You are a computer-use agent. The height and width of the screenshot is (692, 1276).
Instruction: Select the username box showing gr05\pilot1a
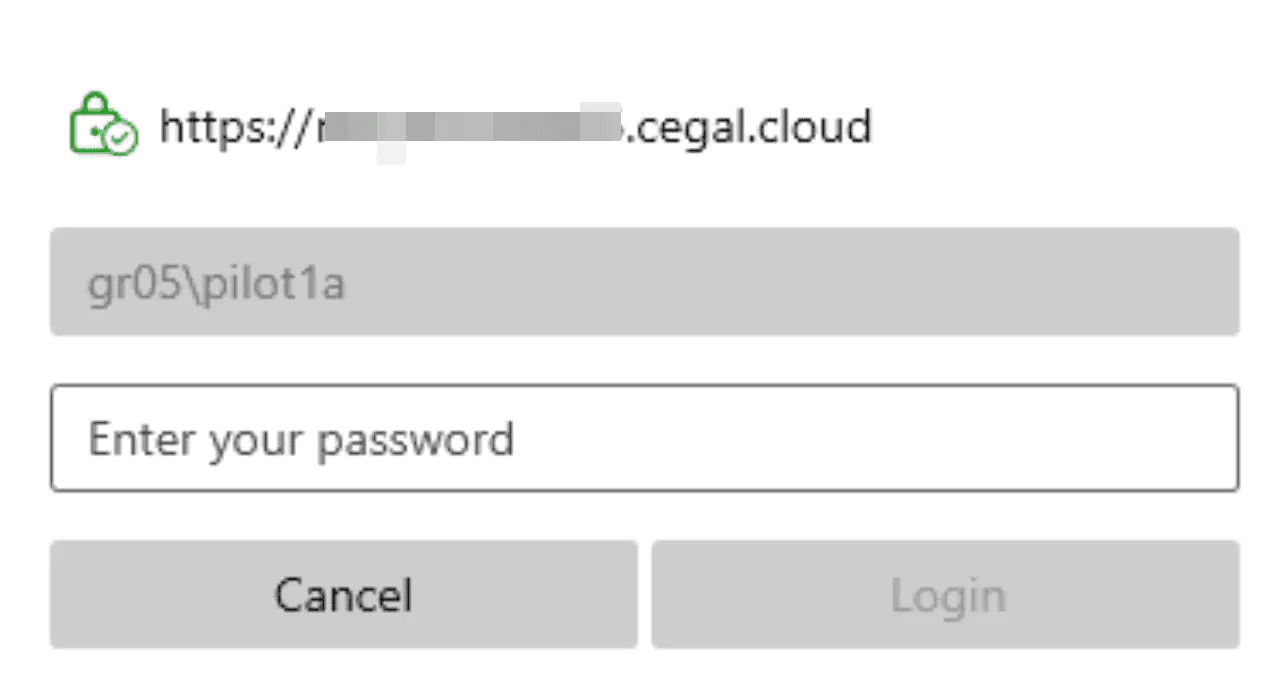point(644,282)
